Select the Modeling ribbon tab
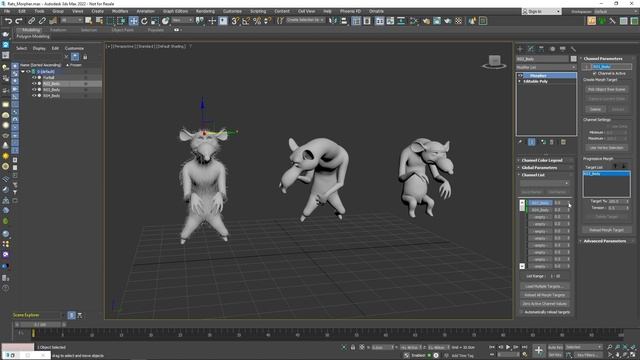Screen dimensions: 640x360 [x=31, y=30]
